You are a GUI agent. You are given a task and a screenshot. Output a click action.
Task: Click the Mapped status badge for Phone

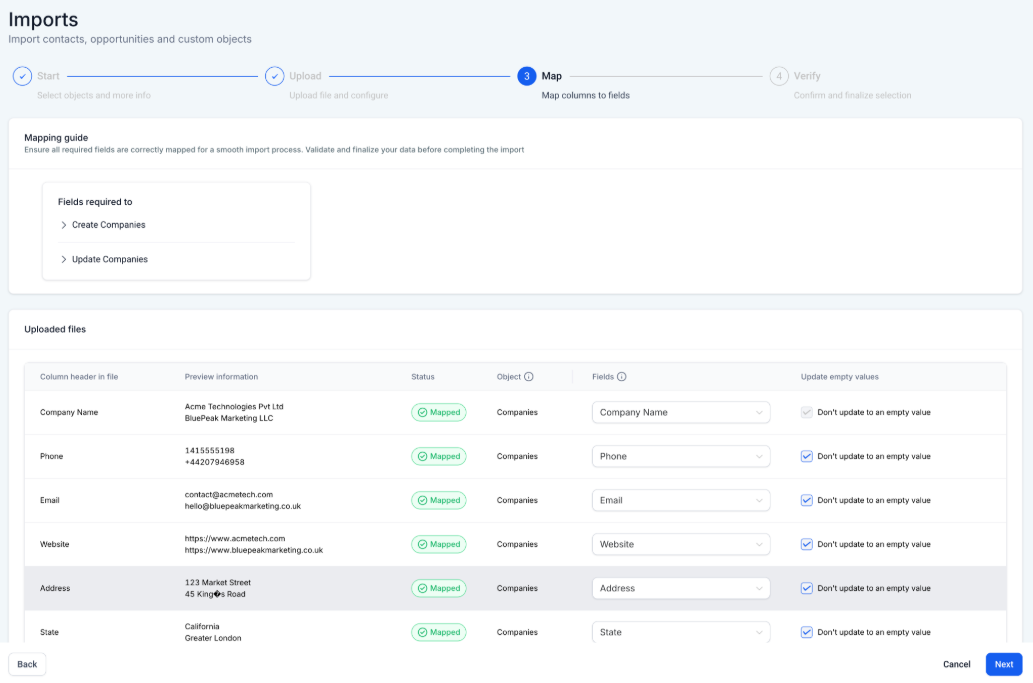point(438,456)
